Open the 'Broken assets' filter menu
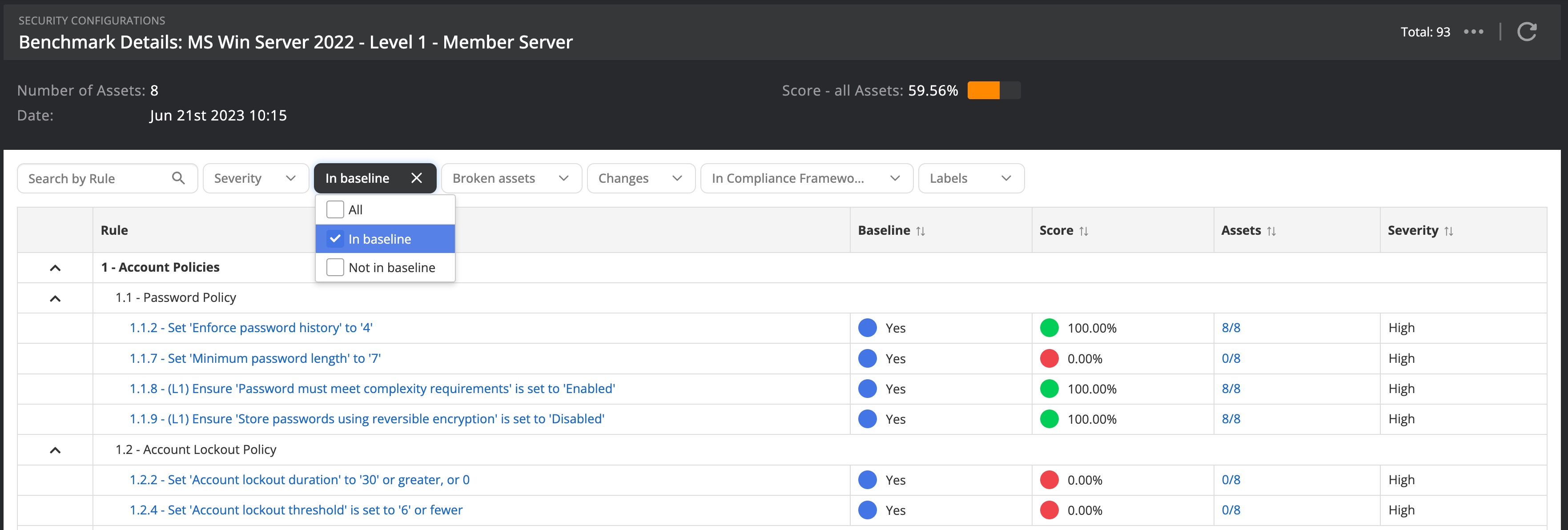The width and height of the screenshot is (1568, 530). (x=511, y=178)
